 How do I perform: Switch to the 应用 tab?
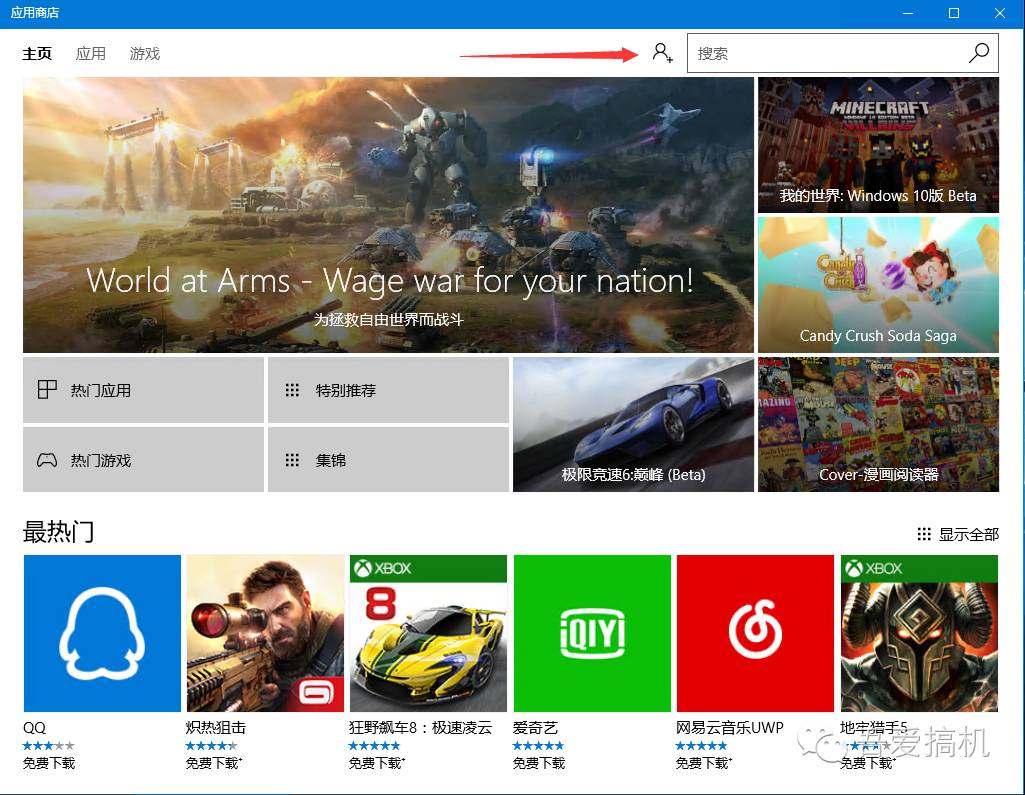click(90, 53)
